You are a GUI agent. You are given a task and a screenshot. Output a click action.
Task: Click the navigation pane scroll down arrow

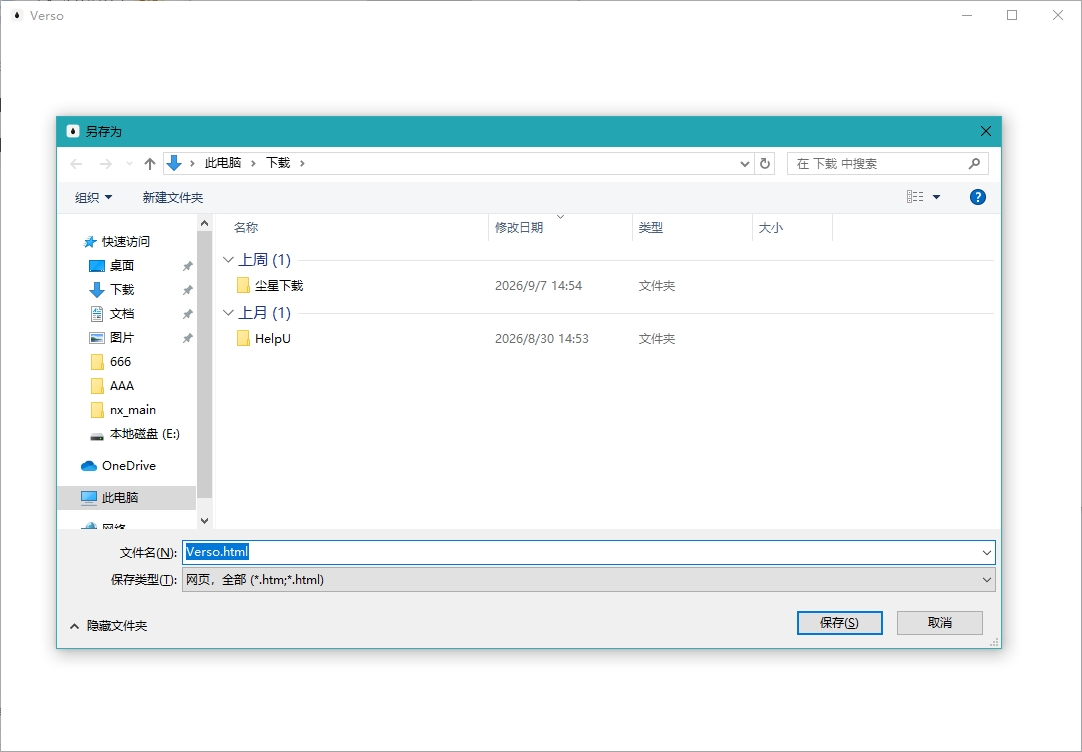204,521
